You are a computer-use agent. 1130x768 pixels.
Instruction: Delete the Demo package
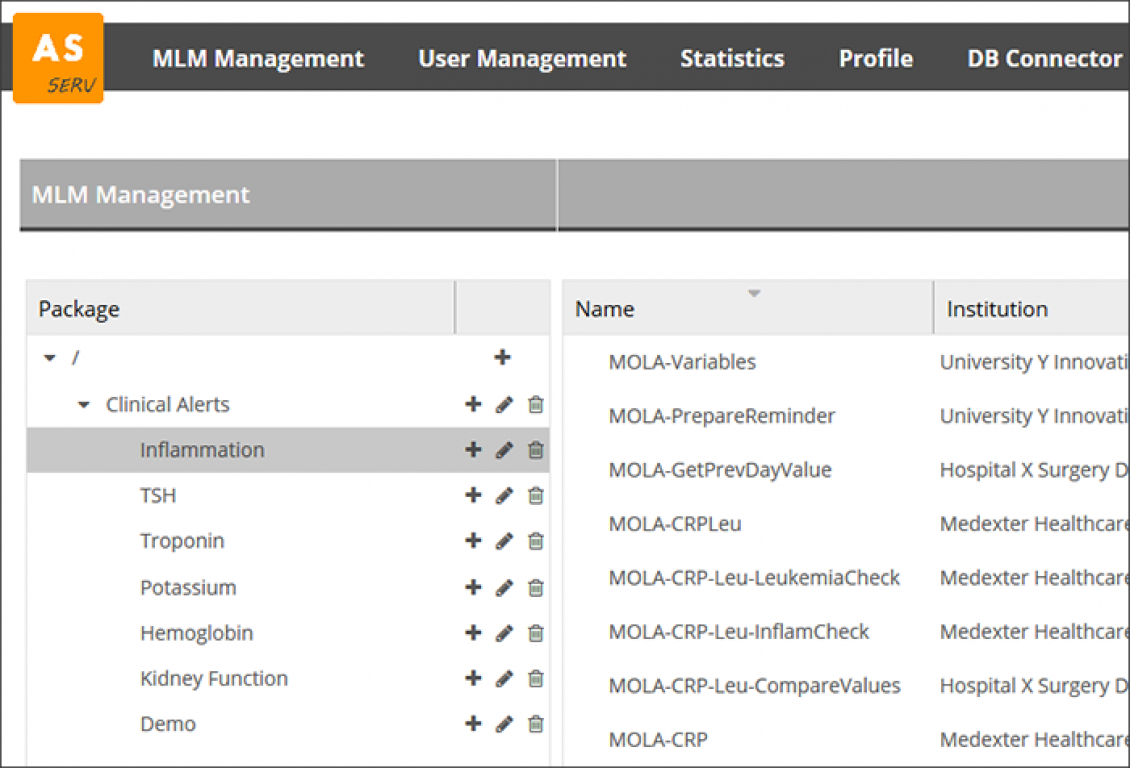(x=536, y=724)
